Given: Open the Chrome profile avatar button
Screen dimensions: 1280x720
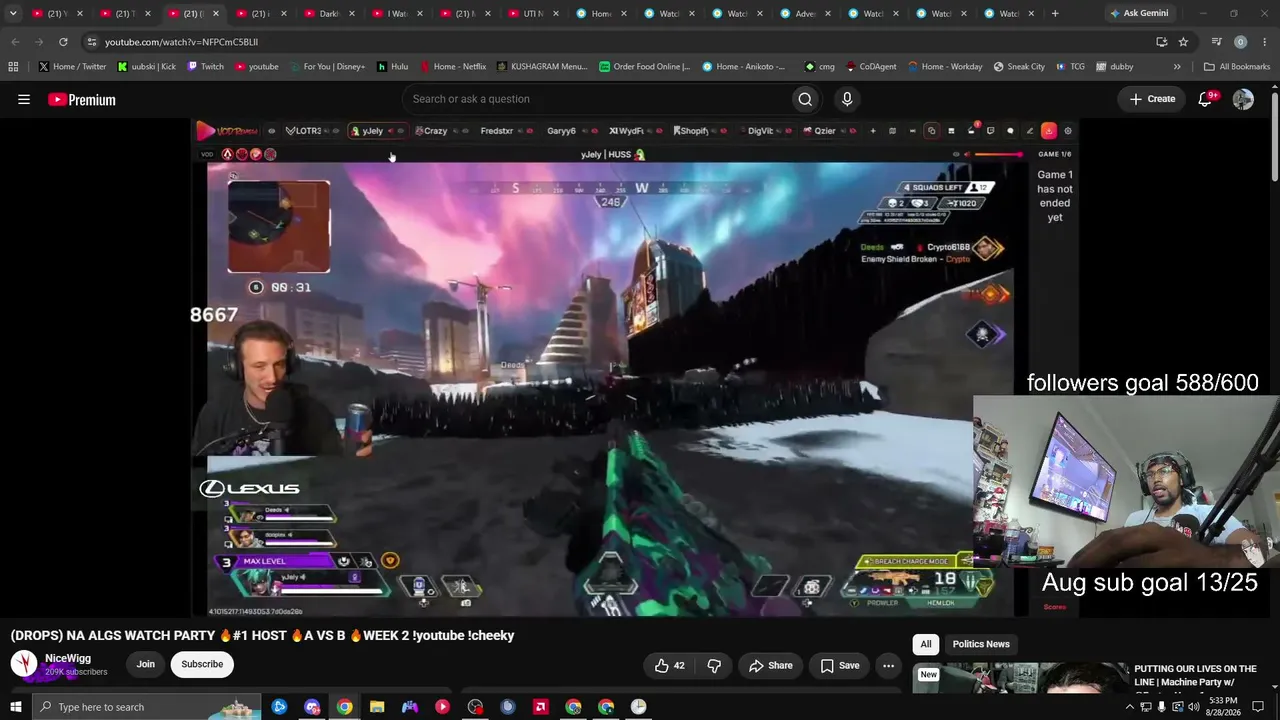Looking at the screenshot, I should point(1241,42).
